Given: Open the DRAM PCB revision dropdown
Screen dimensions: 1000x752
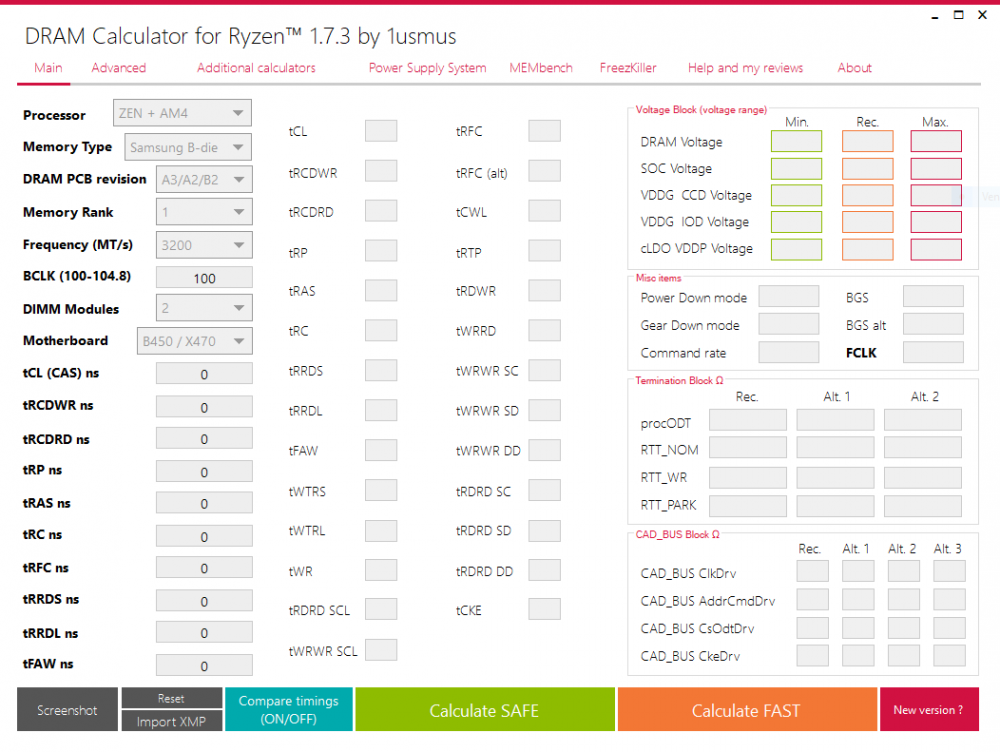Looking at the screenshot, I should pyautogui.click(x=204, y=179).
